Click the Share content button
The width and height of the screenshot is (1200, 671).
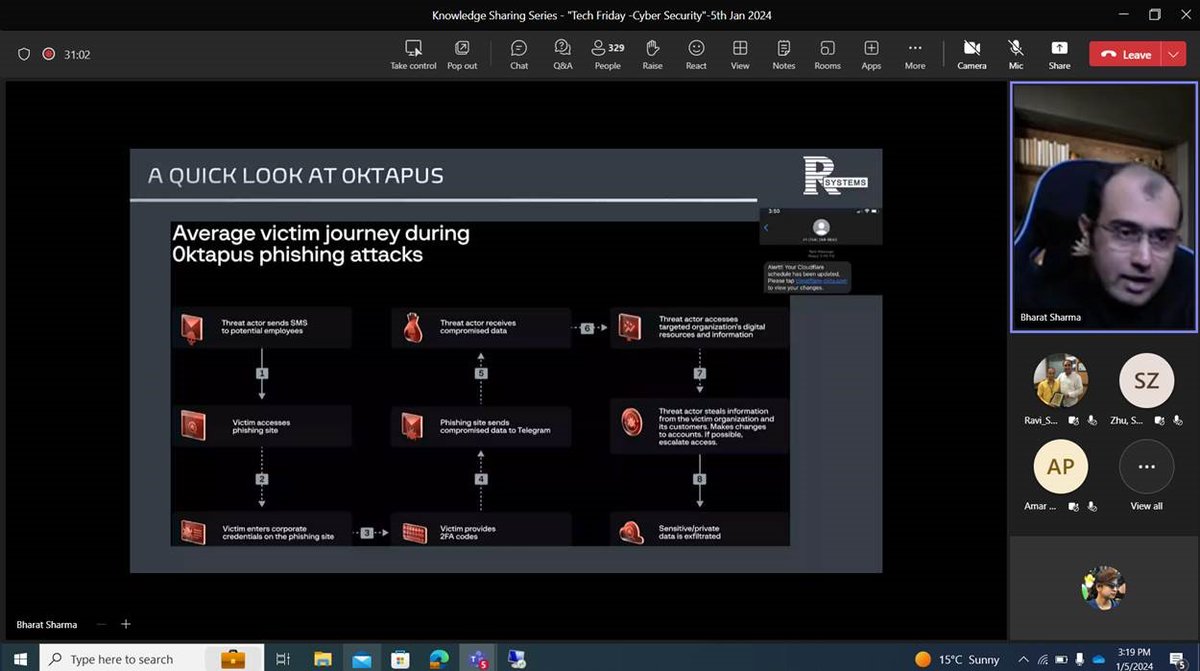tap(1059, 55)
